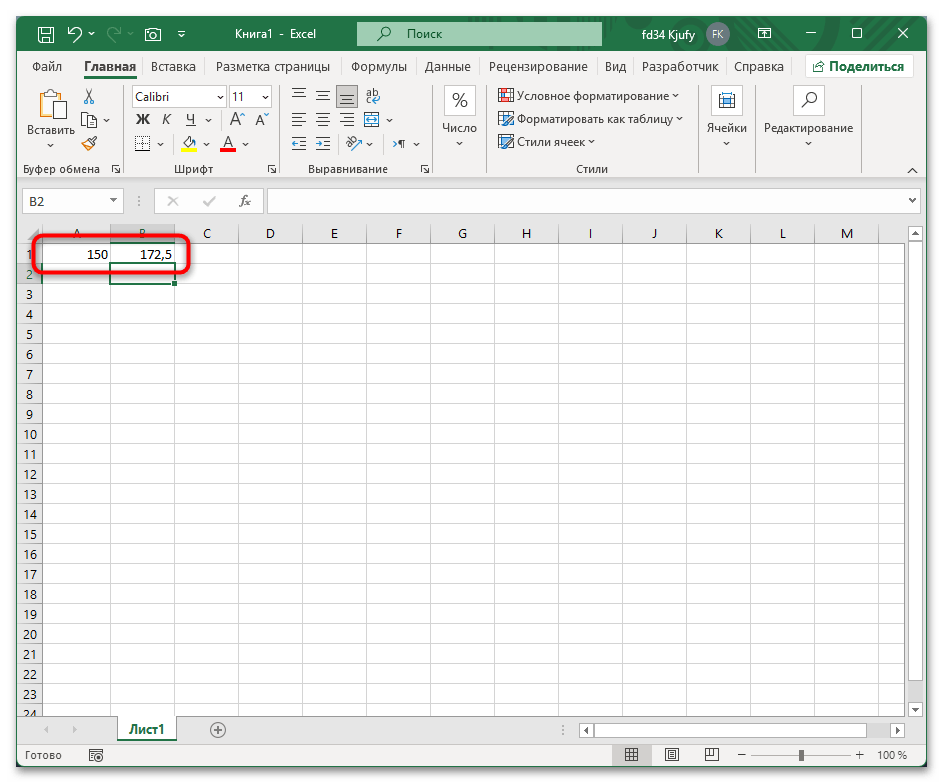
Task: Expand the Вставить paste options arrow
Action: (x=51, y=146)
